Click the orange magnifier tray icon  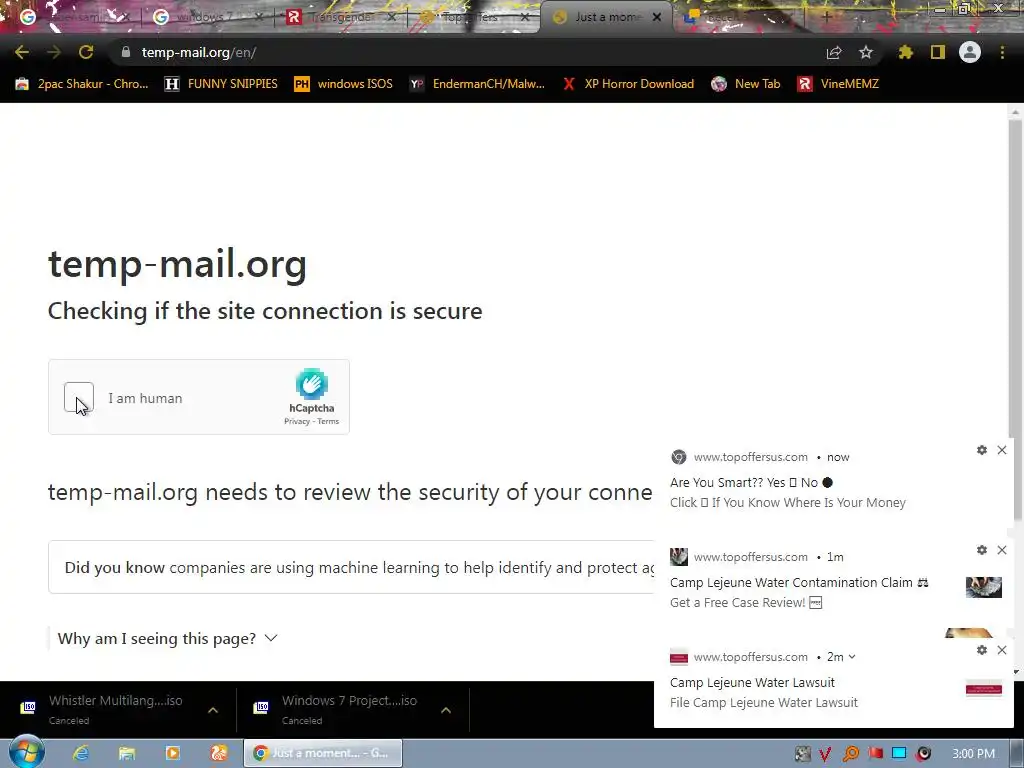click(851, 754)
